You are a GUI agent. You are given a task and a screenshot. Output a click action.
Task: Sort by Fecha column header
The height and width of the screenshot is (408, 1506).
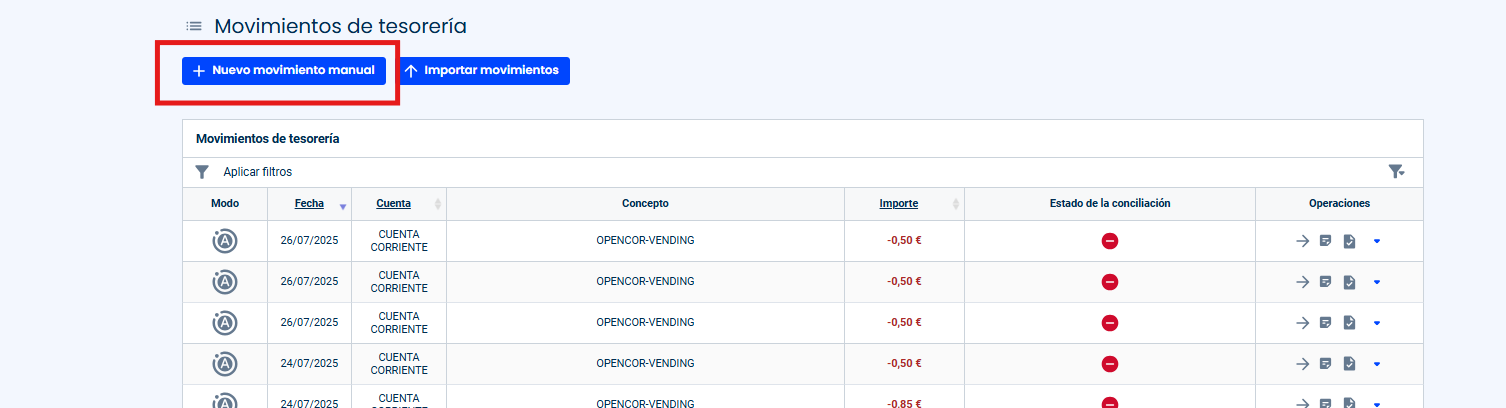pos(309,203)
